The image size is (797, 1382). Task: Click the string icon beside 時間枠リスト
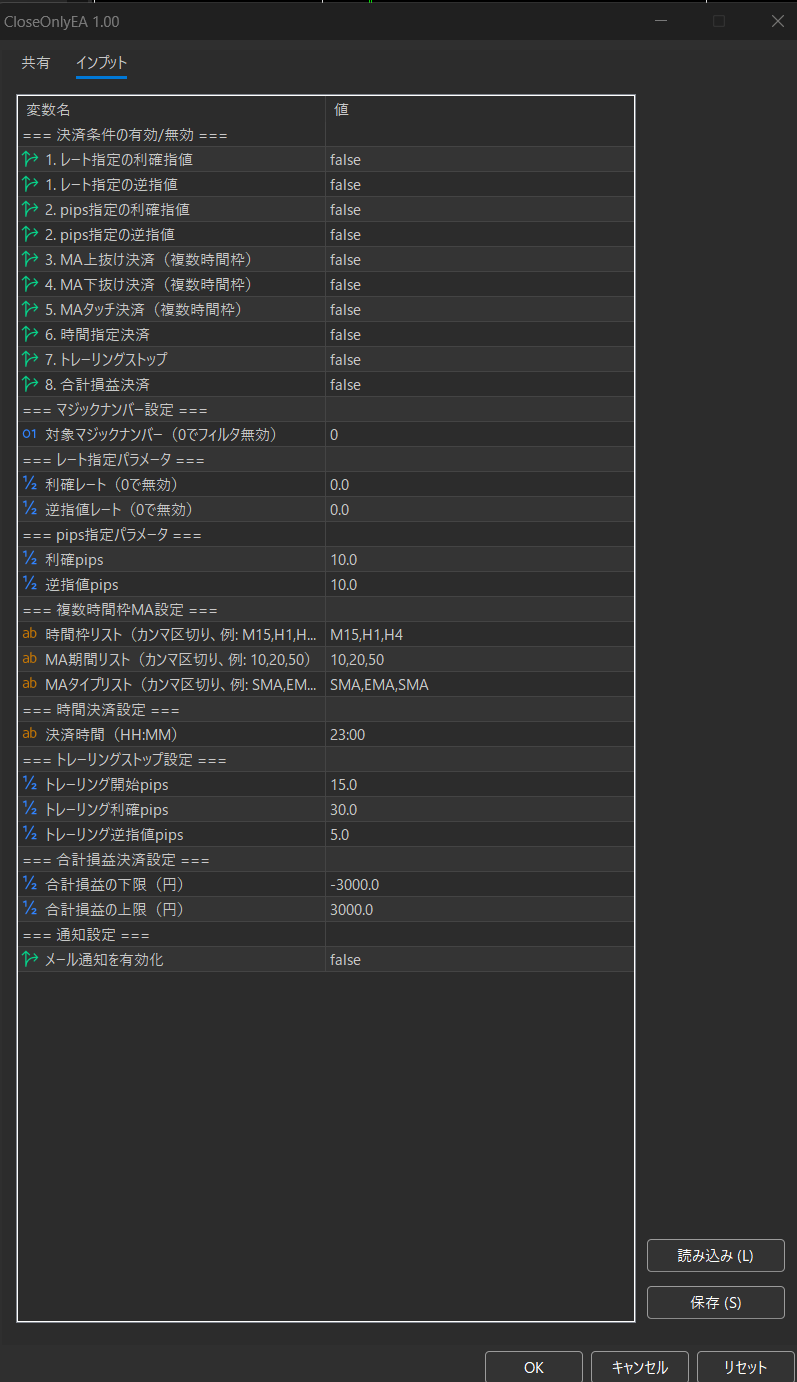(29, 634)
